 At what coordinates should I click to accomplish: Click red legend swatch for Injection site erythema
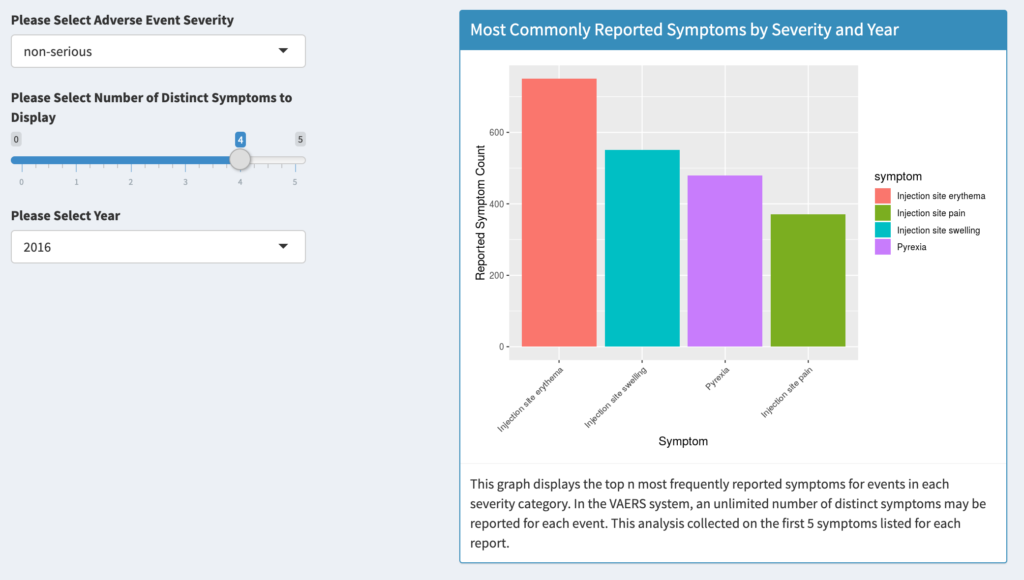coord(882,196)
